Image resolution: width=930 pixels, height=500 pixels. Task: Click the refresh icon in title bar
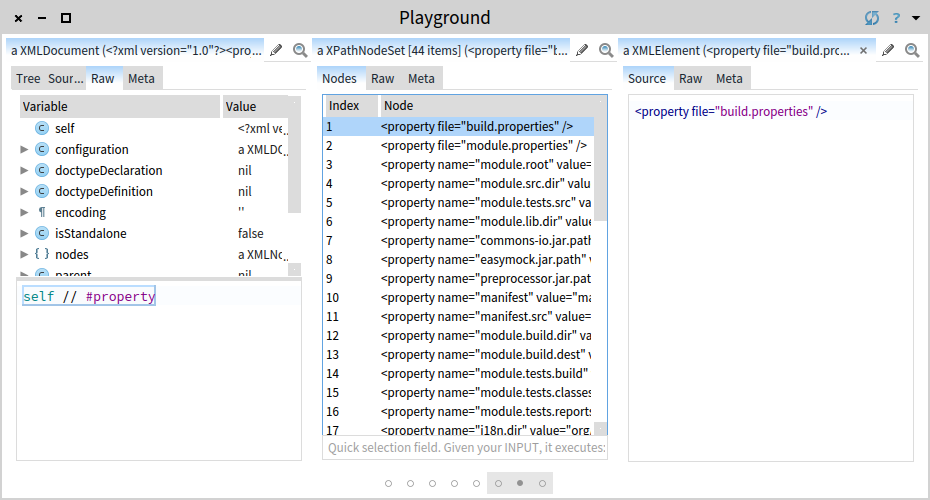click(x=871, y=18)
